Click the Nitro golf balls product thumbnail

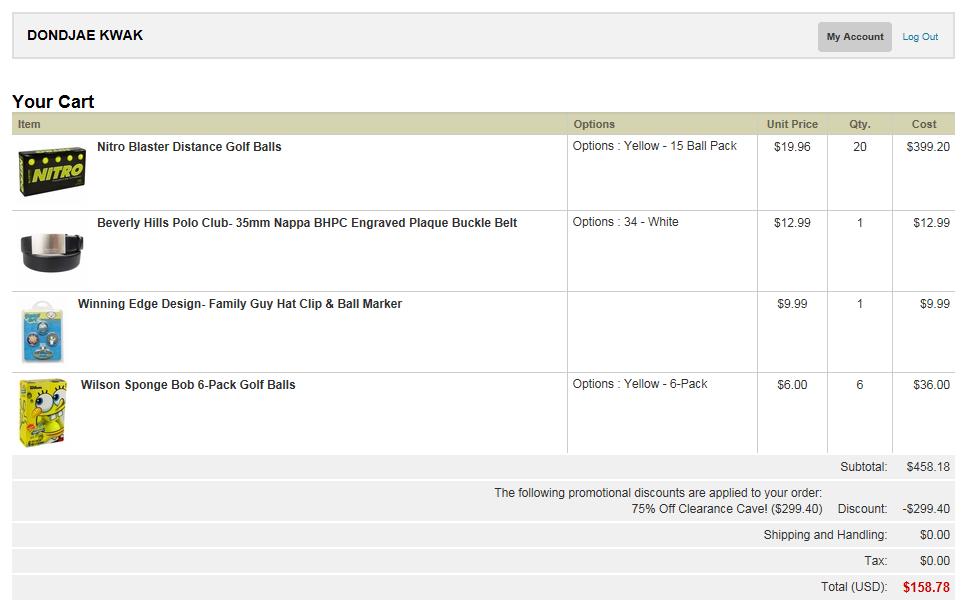tap(52, 172)
